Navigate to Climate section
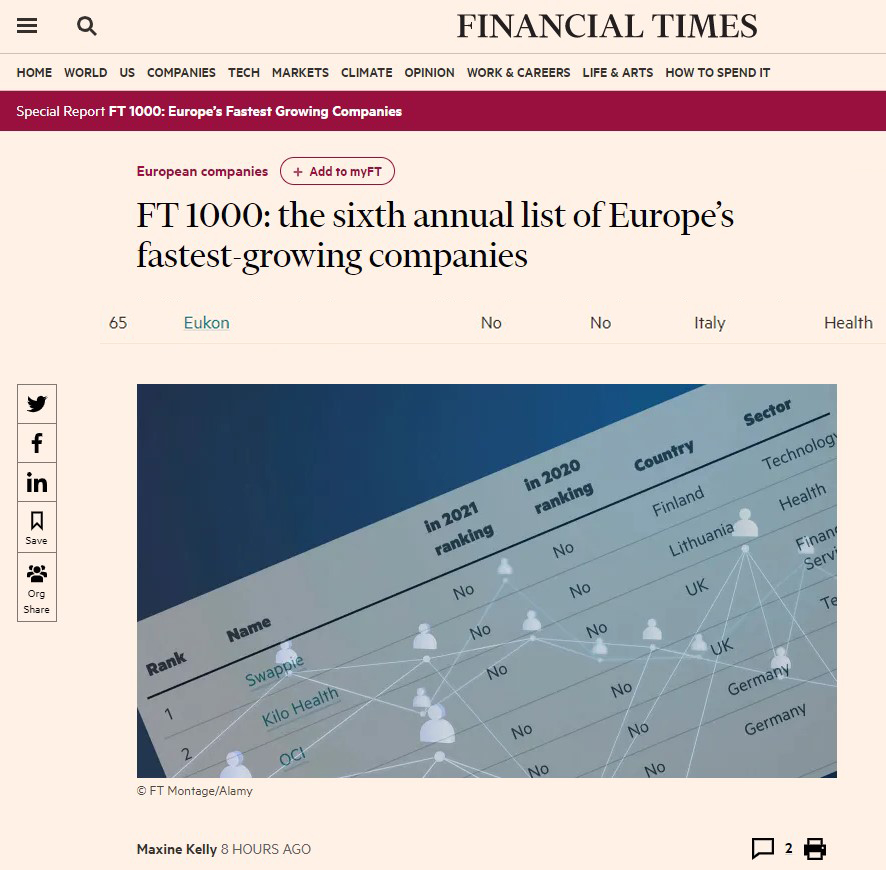 [x=367, y=72]
